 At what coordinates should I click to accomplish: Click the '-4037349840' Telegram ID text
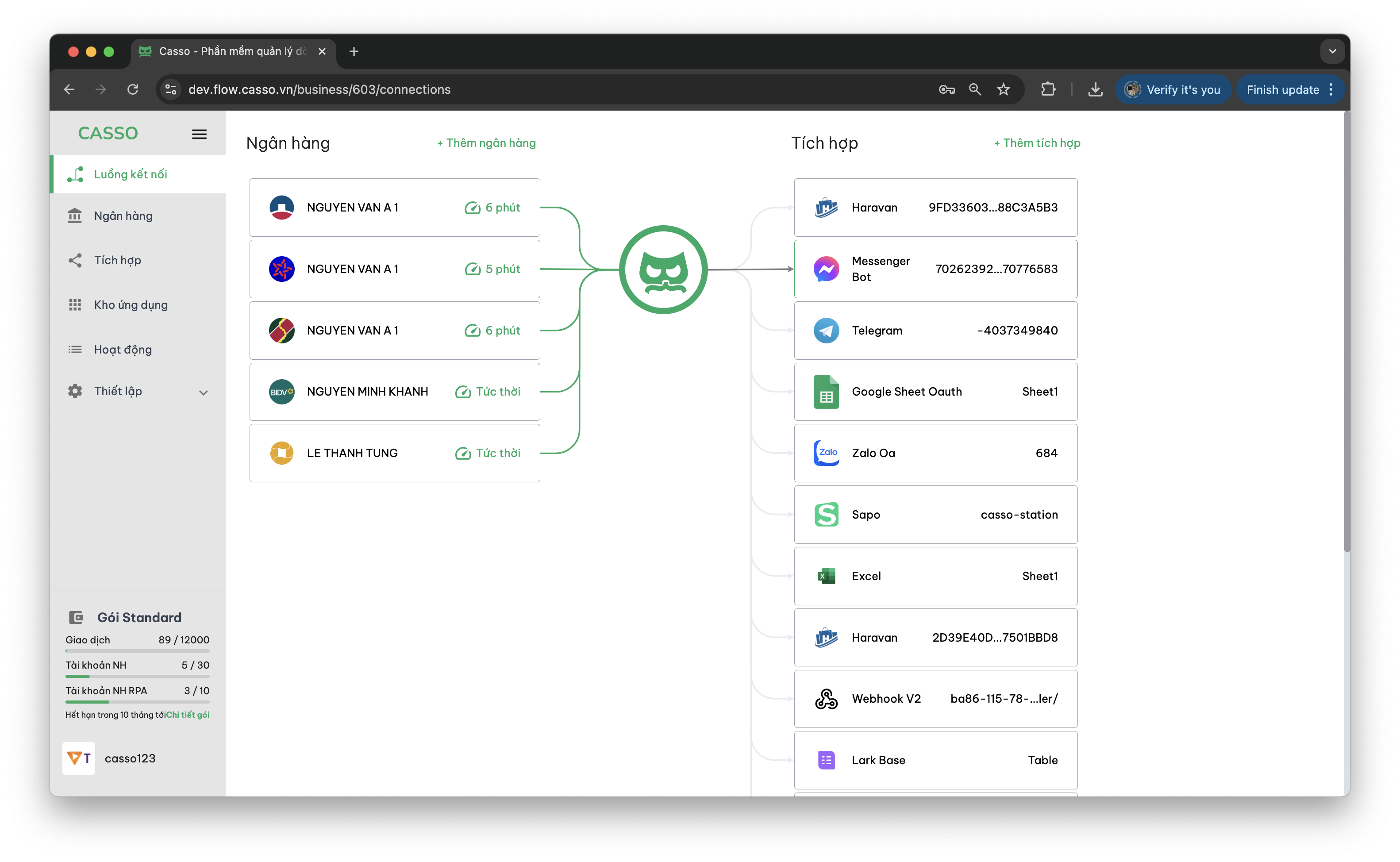1018,331
